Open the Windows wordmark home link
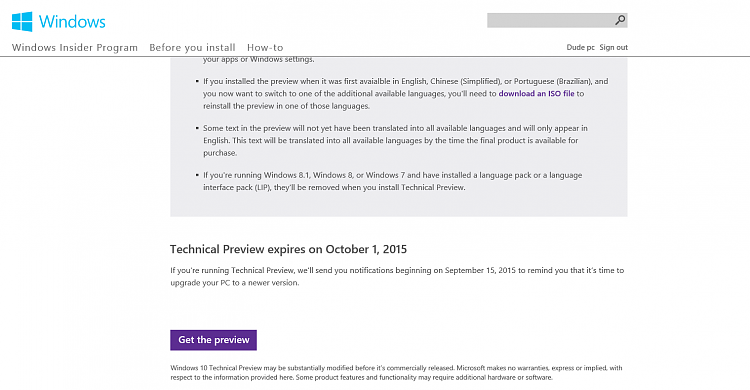The width and height of the screenshot is (750, 390). click(72, 22)
